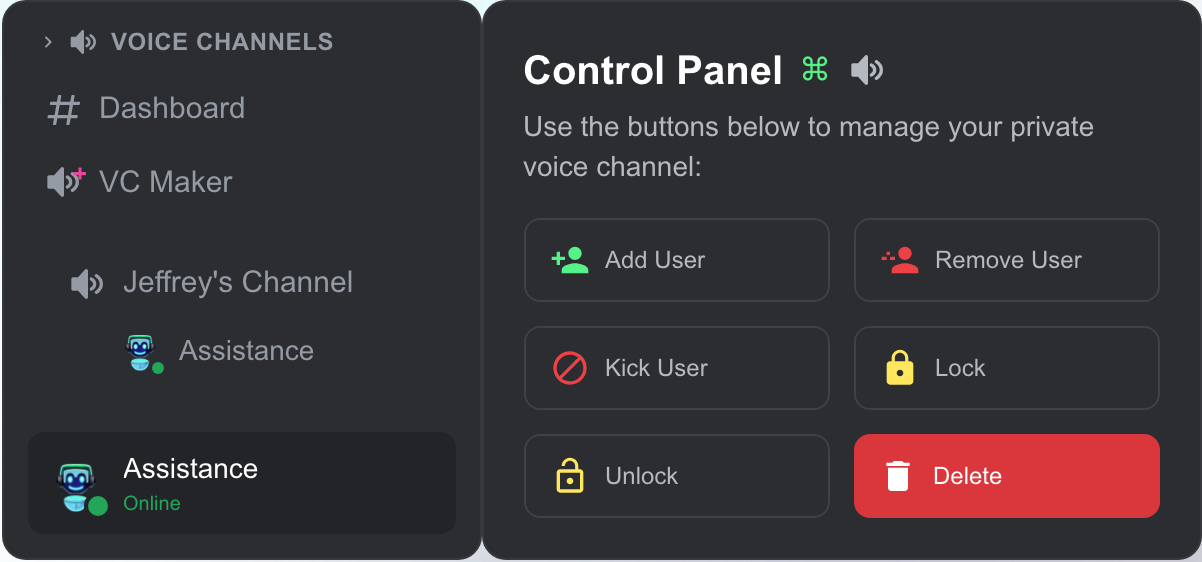Click the Online status text
The width and height of the screenshot is (1202, 562).
coord(152,503)
